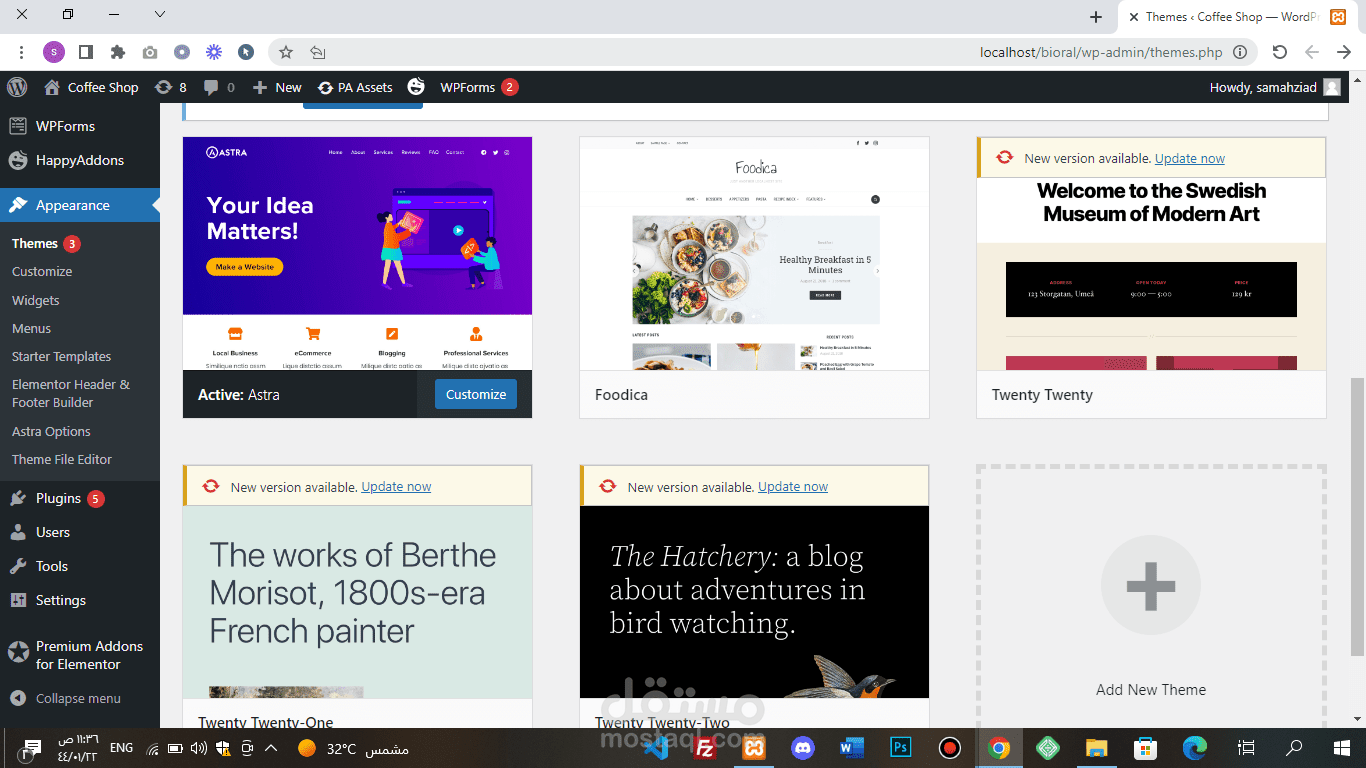Click the page vertical scrollbar
This screenshot has width=1366, height=768.
pyautogui.click(x=1357, y=516)
